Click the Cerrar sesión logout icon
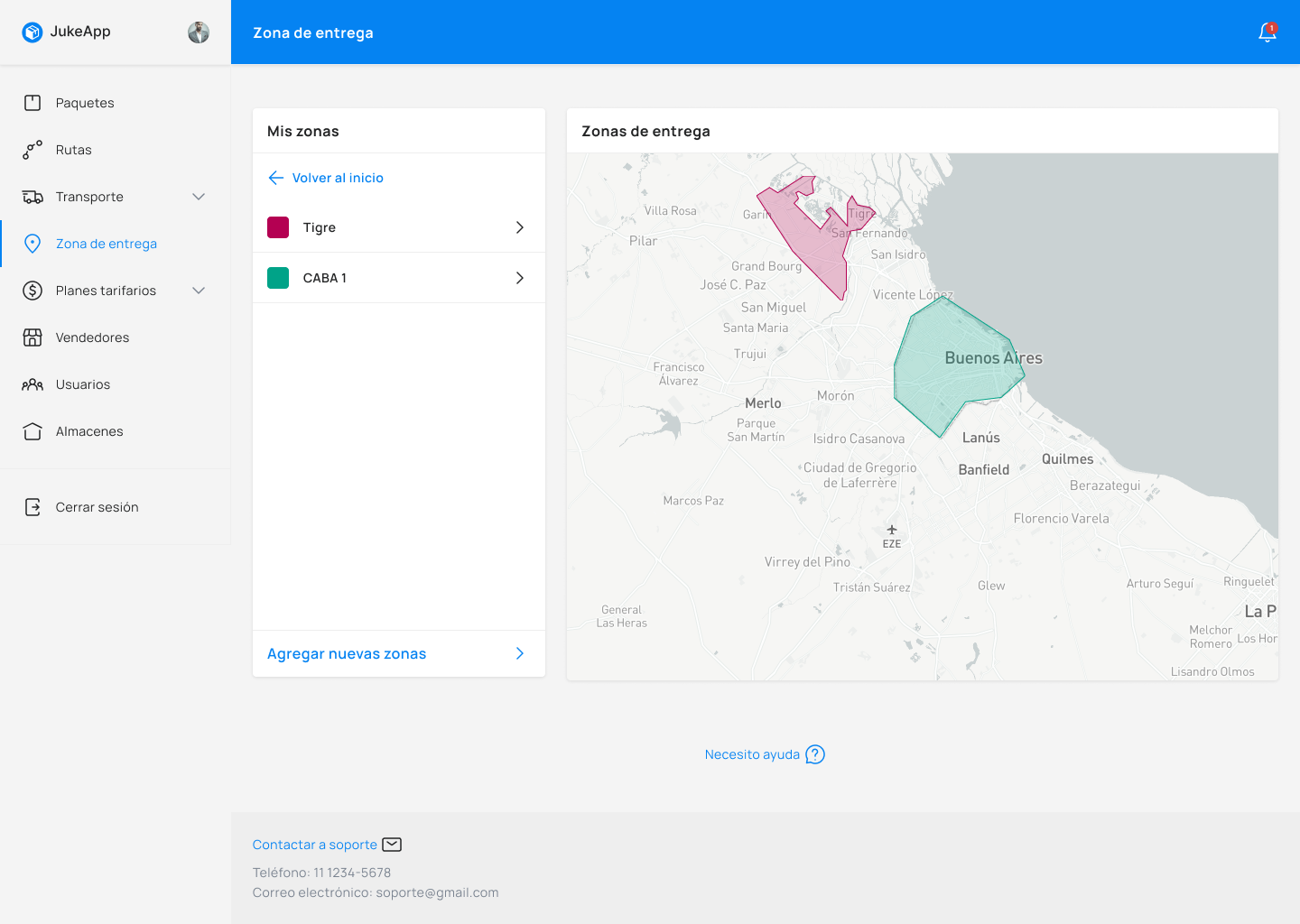Image resolution: width=1300 pixels, height=924 pixels. (x=32, y=507)
